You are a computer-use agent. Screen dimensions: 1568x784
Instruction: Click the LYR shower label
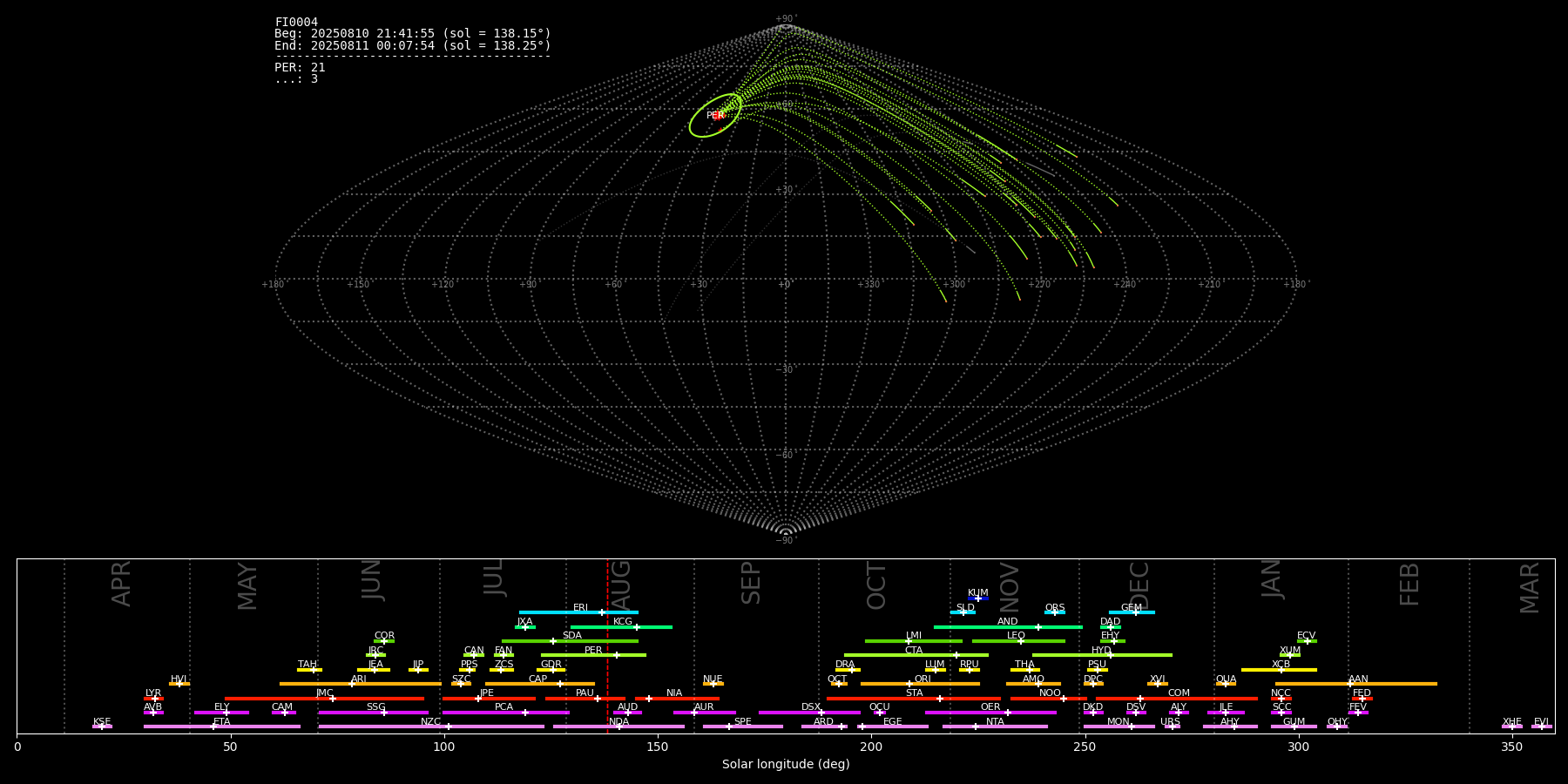point(153,693)
